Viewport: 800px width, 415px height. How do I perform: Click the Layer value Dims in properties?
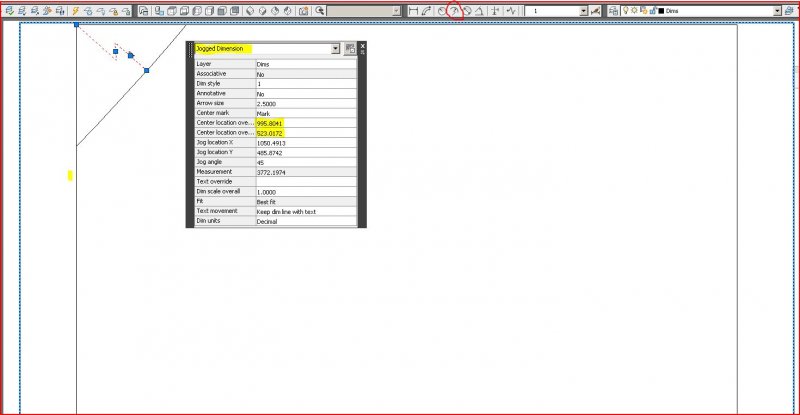pos(306,64)
